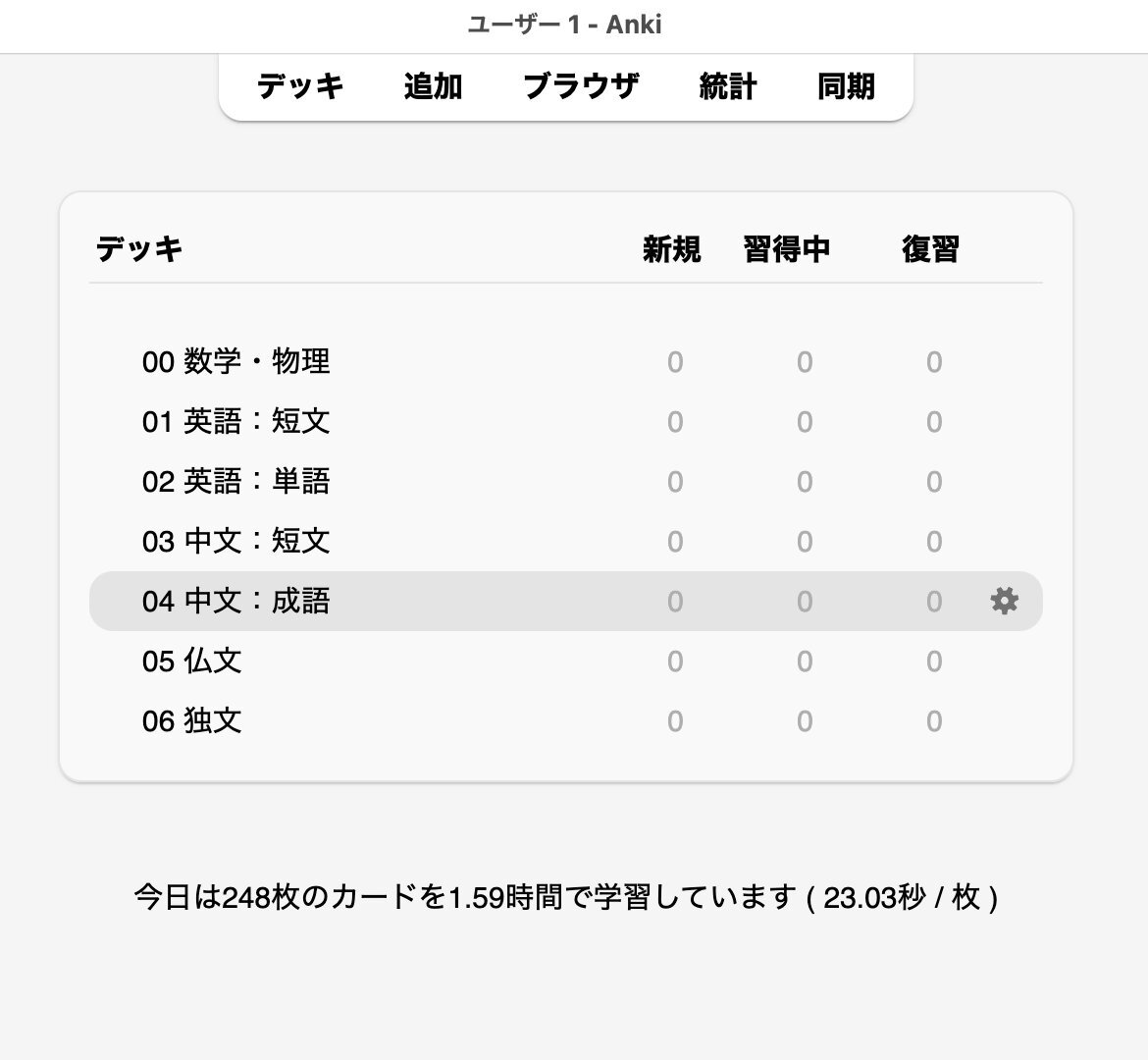
Task: Show 統計 statistics screen
Action: pyautogui.click(x=727, y=86)
